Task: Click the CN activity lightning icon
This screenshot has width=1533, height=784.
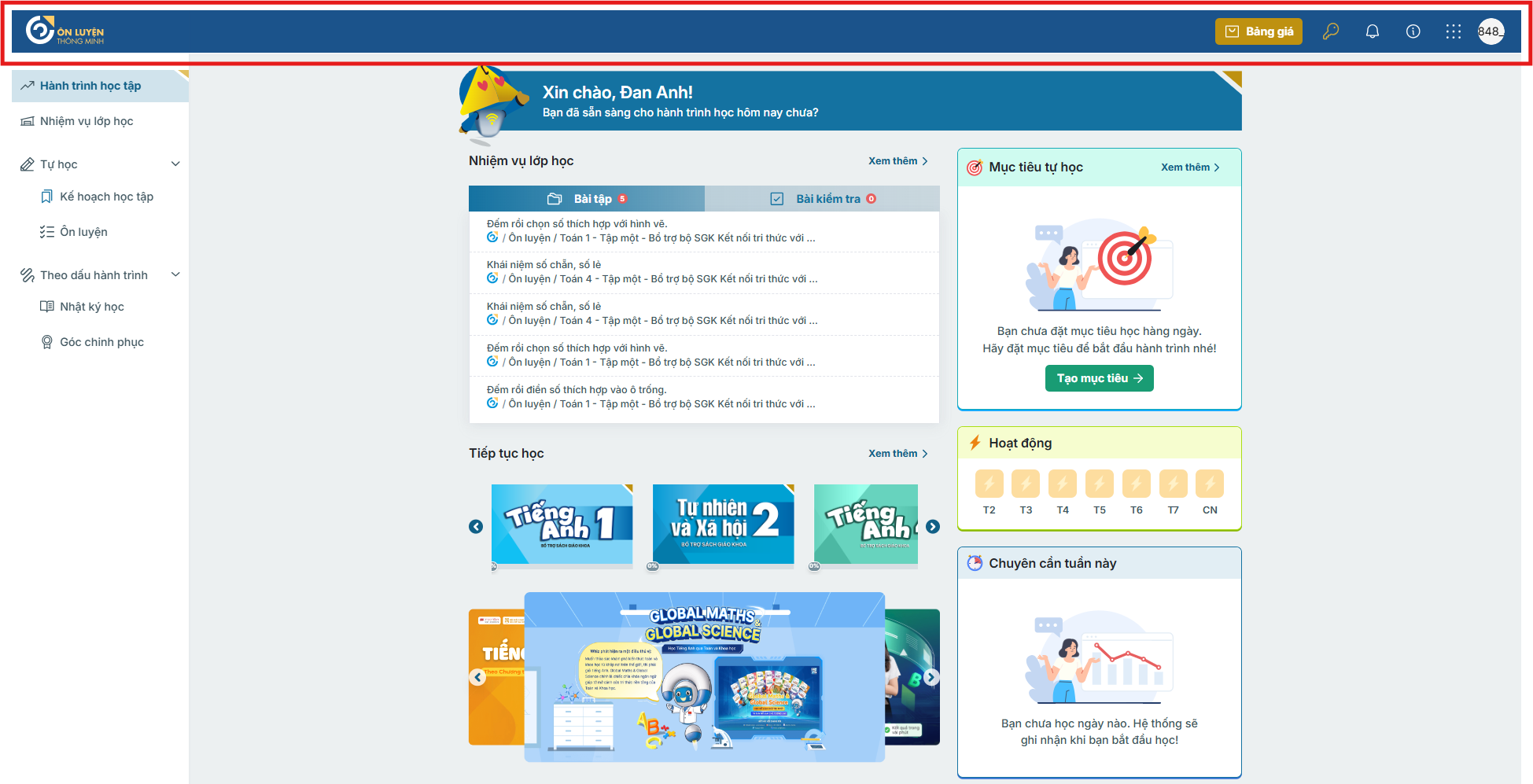Action: pos(1210,484)
